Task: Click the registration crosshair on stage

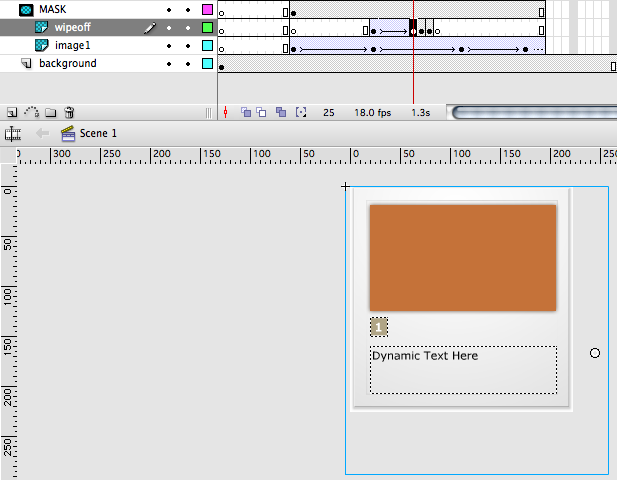Action: pyautogui.click(x=345, y=186)
